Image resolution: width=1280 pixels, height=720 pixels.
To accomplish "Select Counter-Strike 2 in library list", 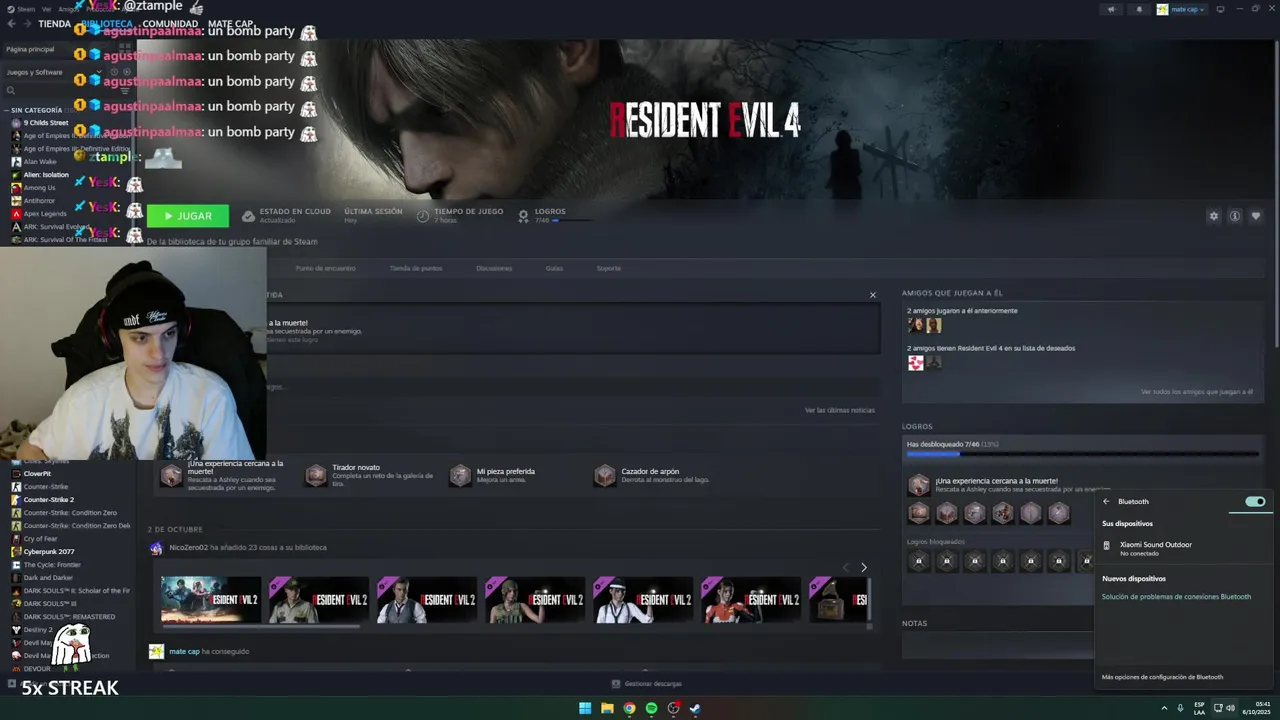I will tap(49, 500).
